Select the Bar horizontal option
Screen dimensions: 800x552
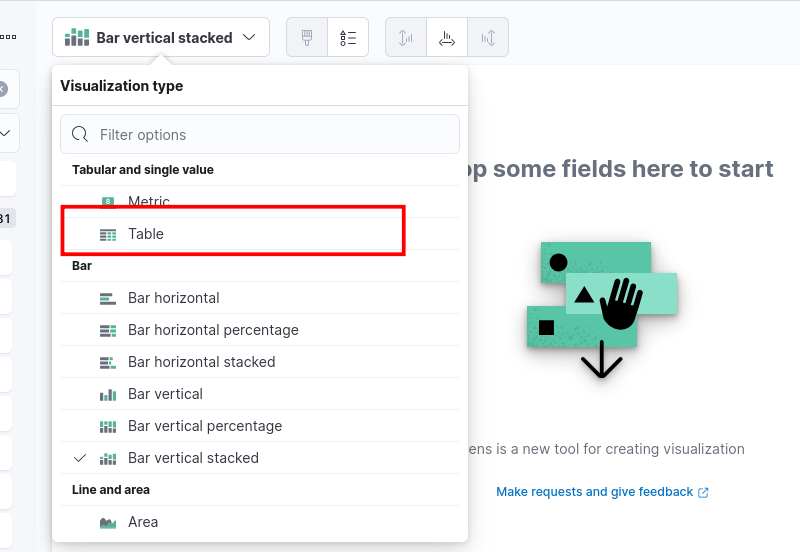click(x=173, y=298)
